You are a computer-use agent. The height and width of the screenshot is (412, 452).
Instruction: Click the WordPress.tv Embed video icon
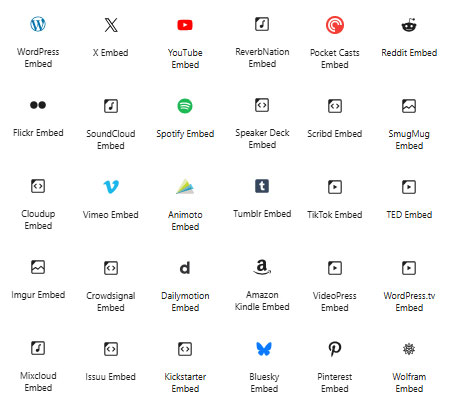pos(409,268)
